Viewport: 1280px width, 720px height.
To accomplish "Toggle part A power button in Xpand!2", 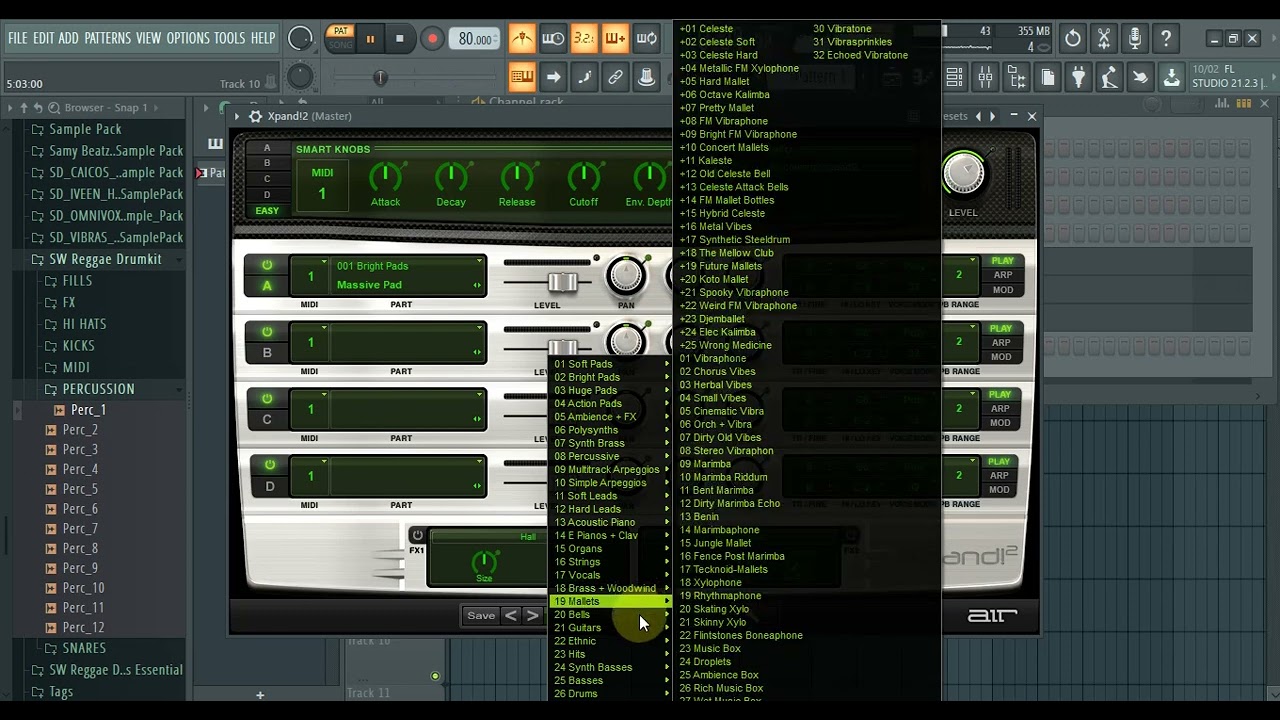I will pyautogui.click(x=267, y=265).
